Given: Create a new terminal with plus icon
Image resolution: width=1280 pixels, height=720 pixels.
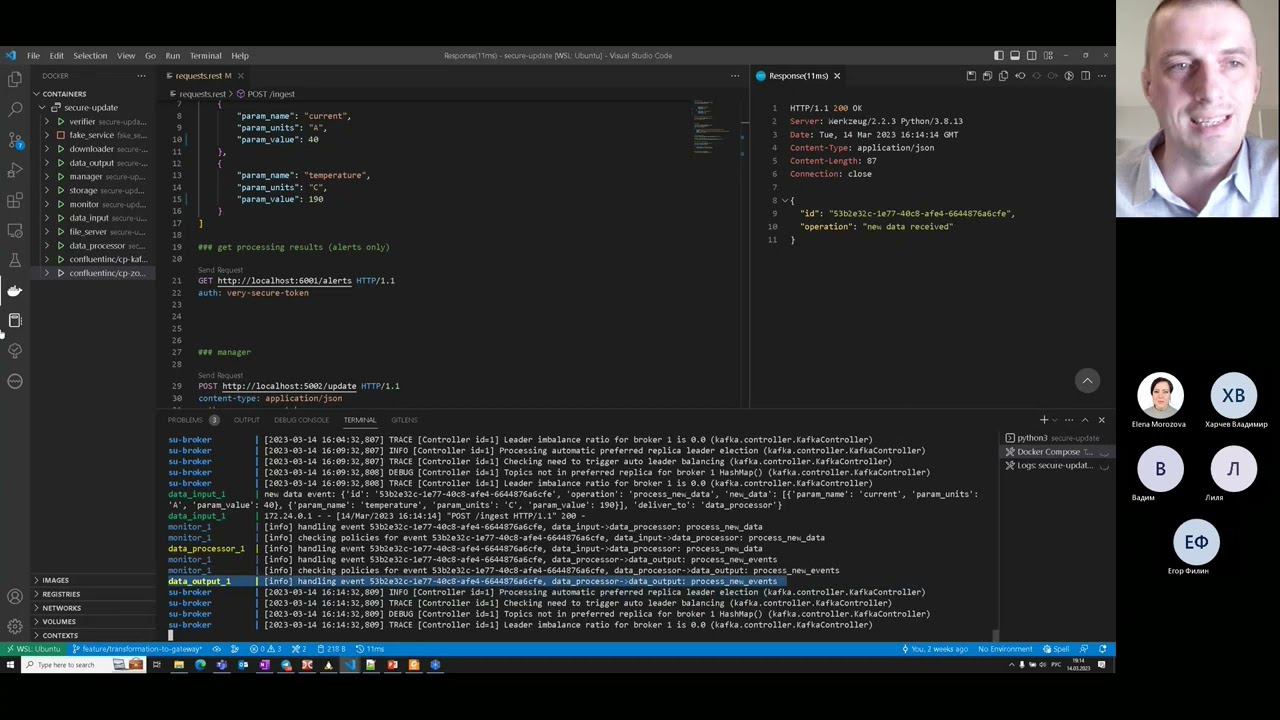Looking at the screenshot, I should (x=1044, y=420).
